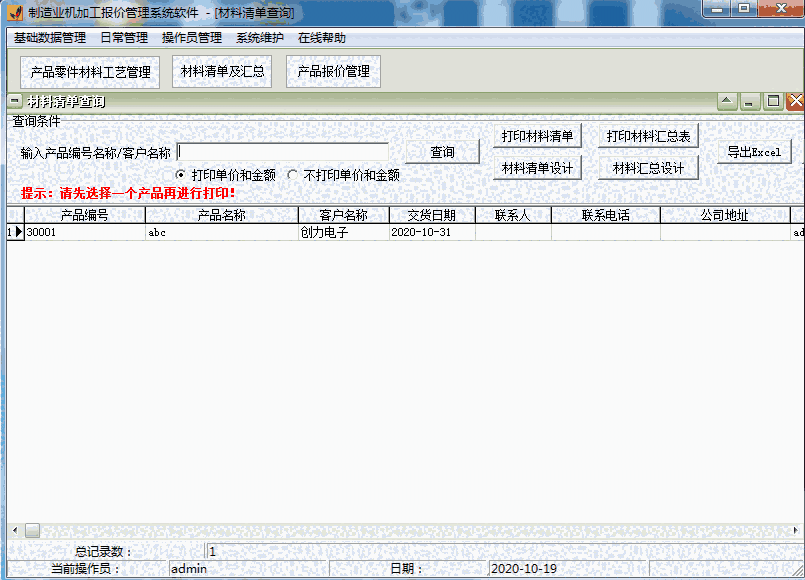Screen dimensions: 805x580
Task: Click the minimize icon on the inner query window
Action: click(x=748, y=100)
